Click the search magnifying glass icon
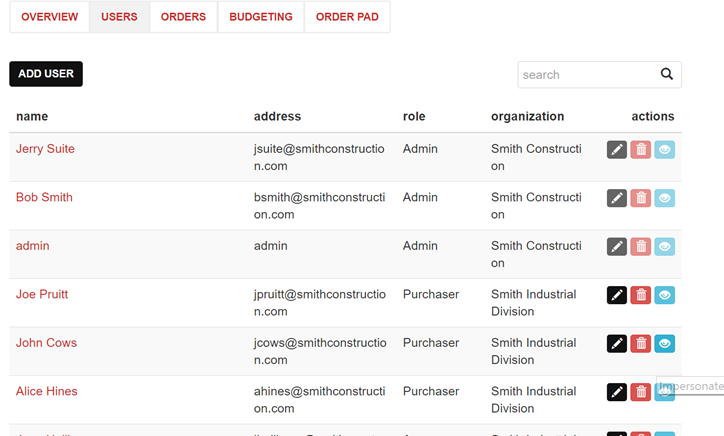This screenshot has width=724, height=436. pyautogui.click(x=667, y=75)
